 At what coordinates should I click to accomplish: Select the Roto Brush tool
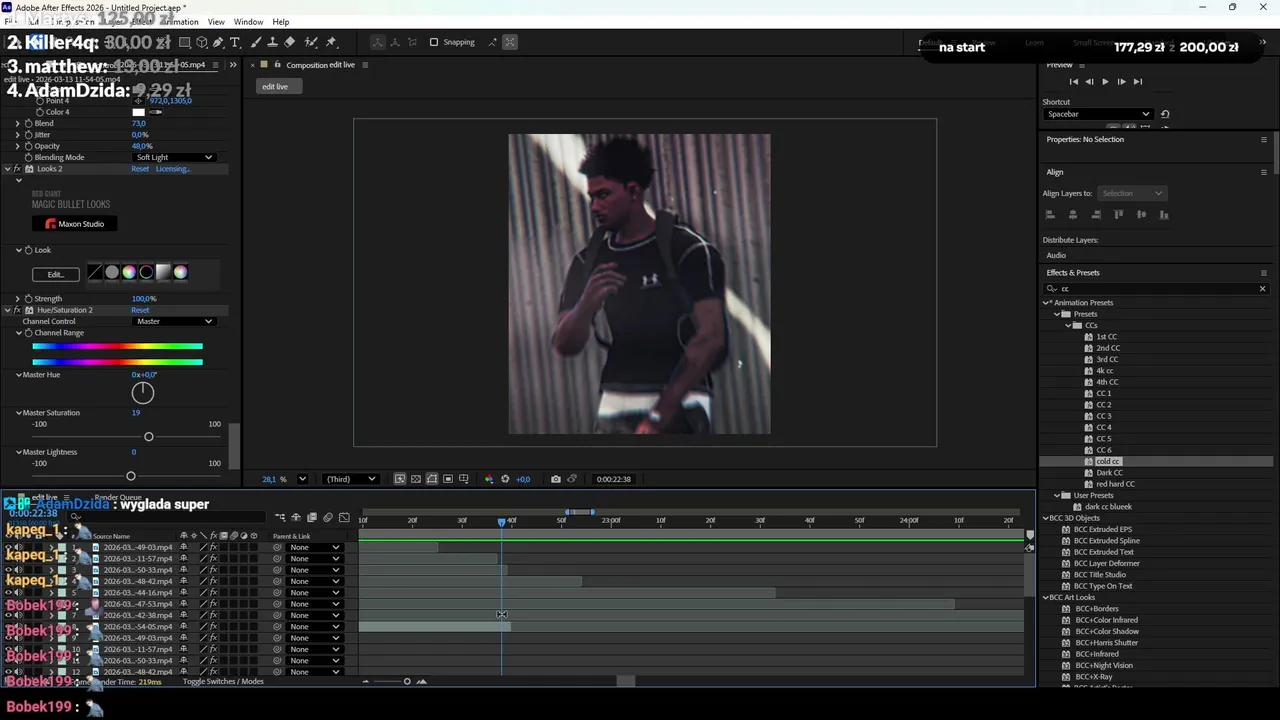tap(311, 42)
